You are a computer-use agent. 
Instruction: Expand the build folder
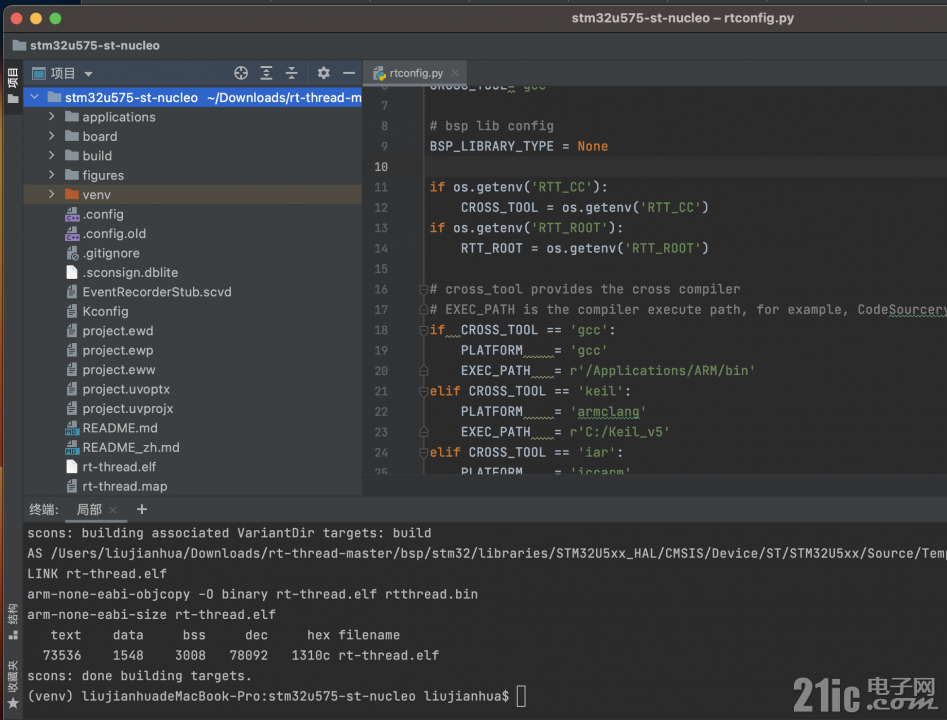(x=51, y=155)
